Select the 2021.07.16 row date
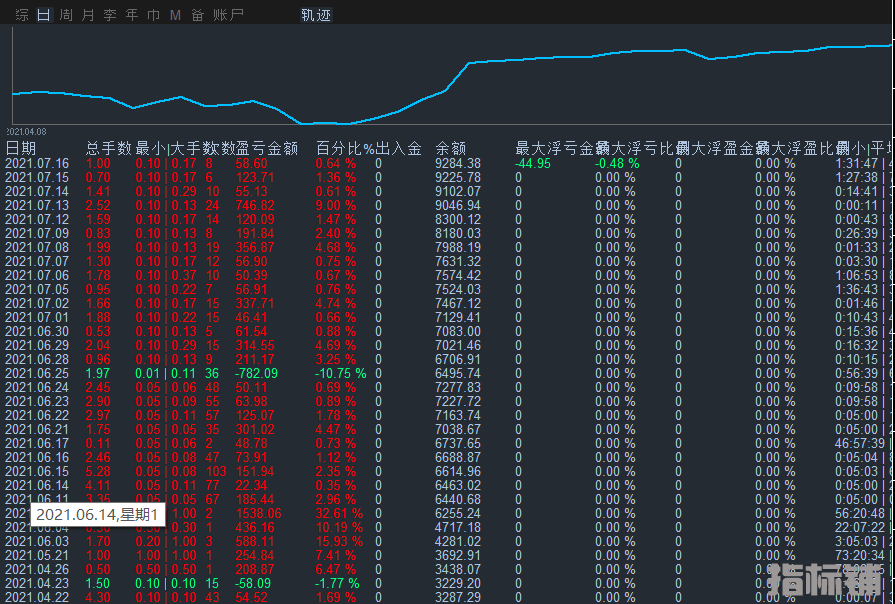The image size is (895, 604). (x=37, y=163)
